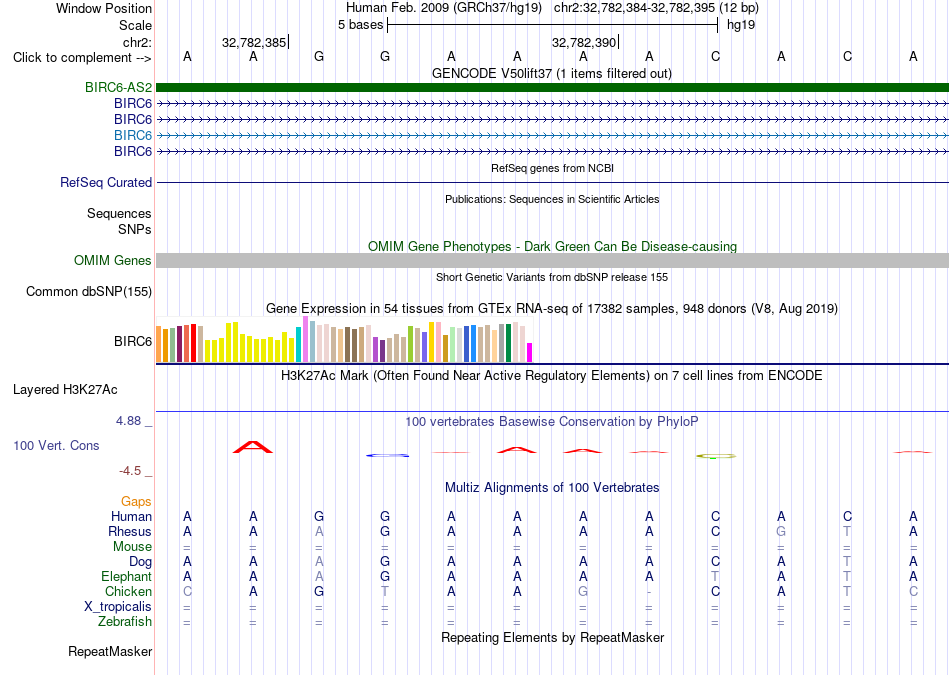Select the Chicken species row label
The width and height of the screenshot is (950, 675).
pos(128,591)
